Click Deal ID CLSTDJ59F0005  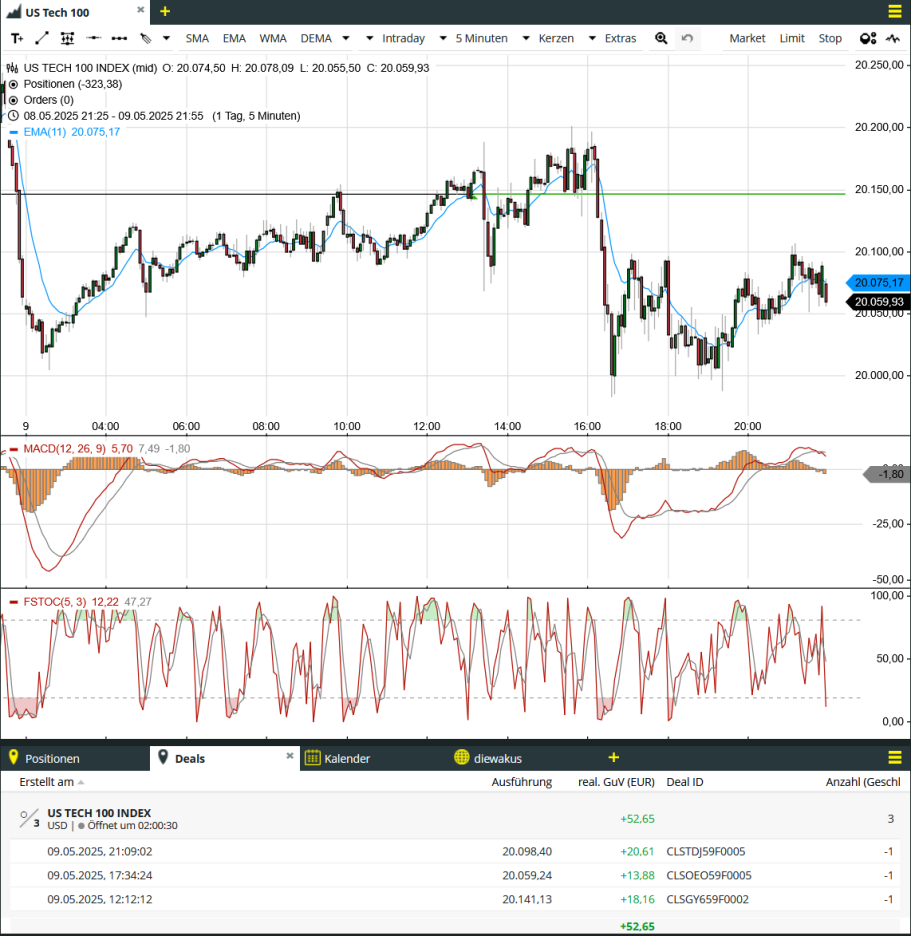706,851
